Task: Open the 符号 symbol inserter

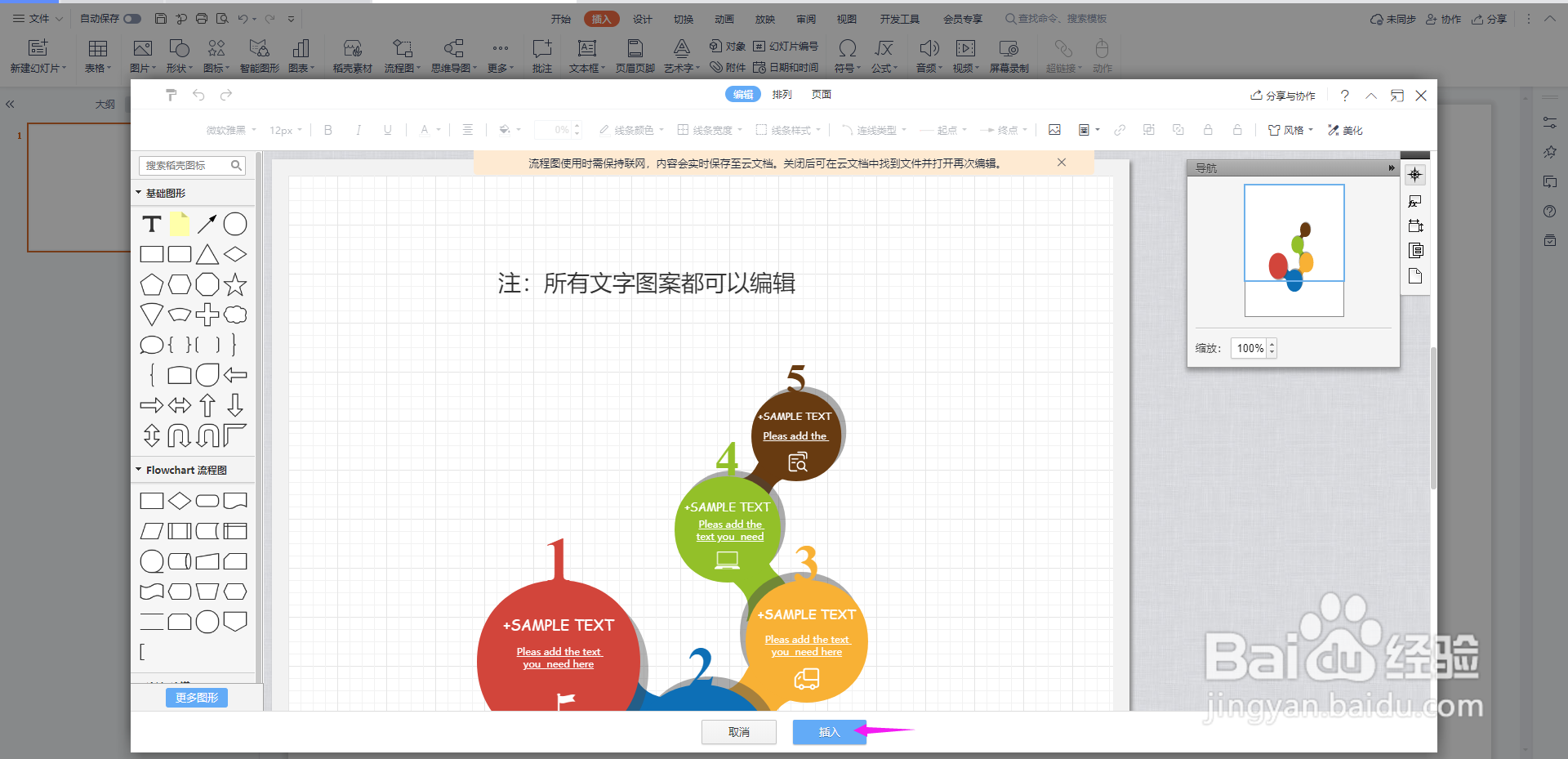Action: pos(847,56)
